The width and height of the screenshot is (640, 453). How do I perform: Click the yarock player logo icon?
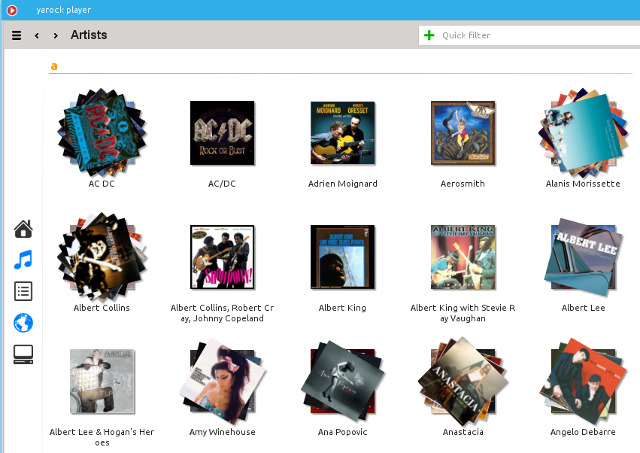pyautogui.click(x=12, y=10)
